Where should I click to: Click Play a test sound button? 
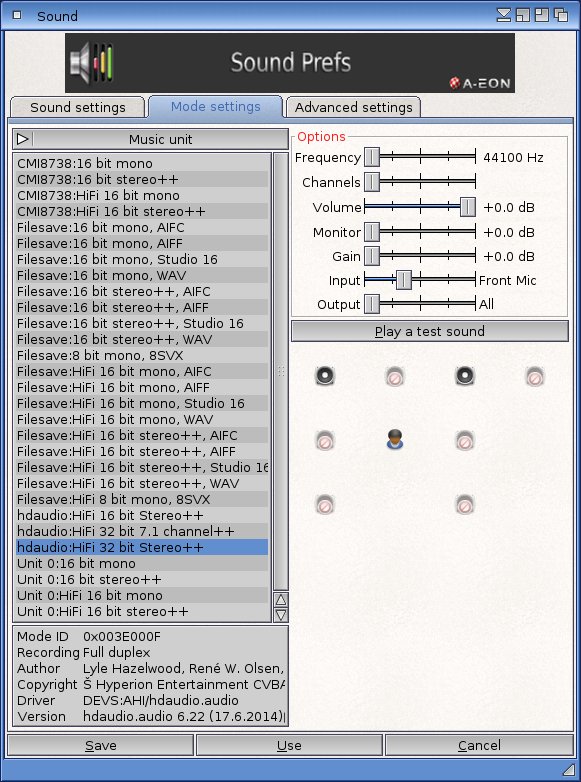[x=429, y=331]
